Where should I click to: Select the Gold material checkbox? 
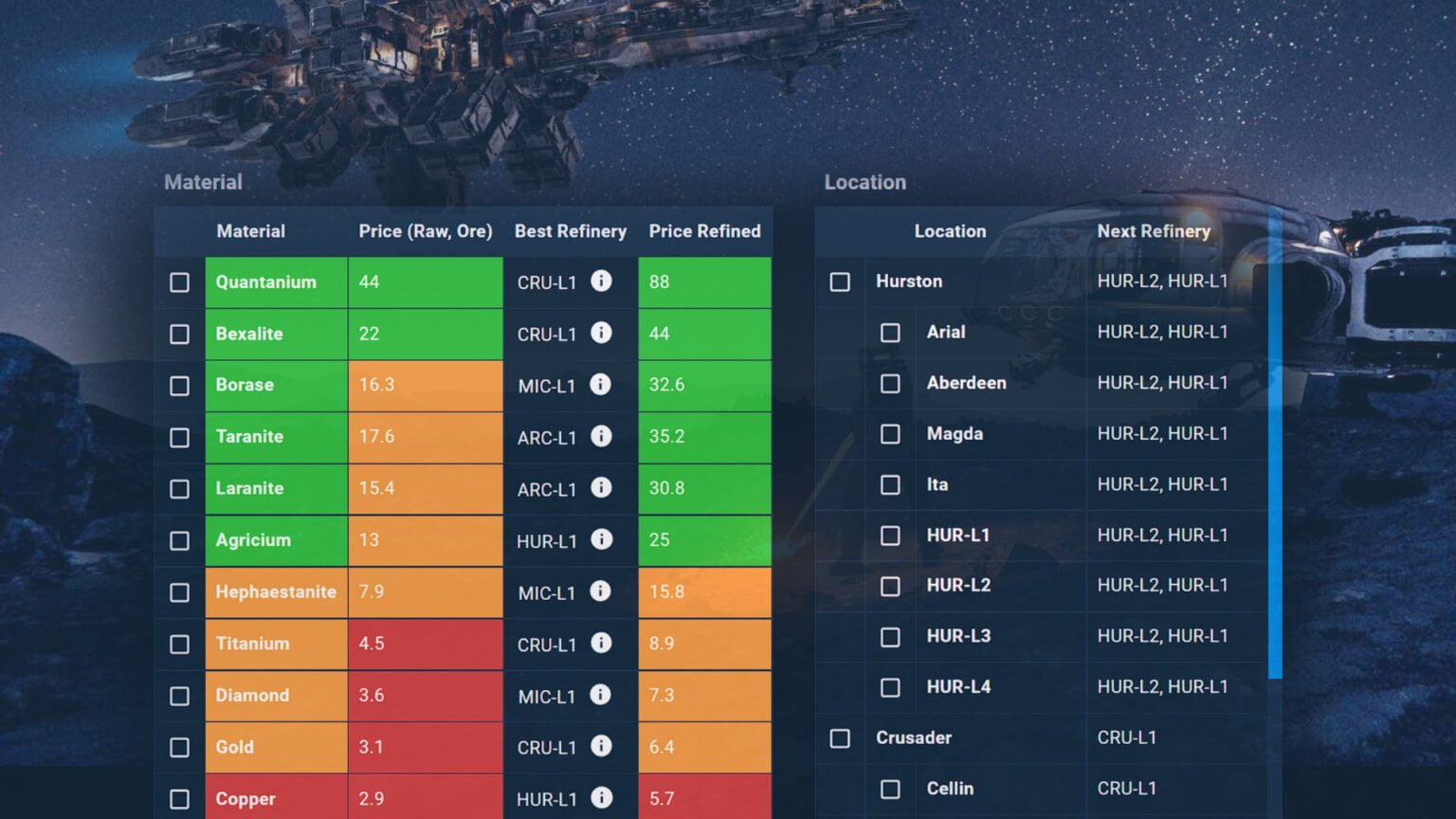[x=179, y=747]
